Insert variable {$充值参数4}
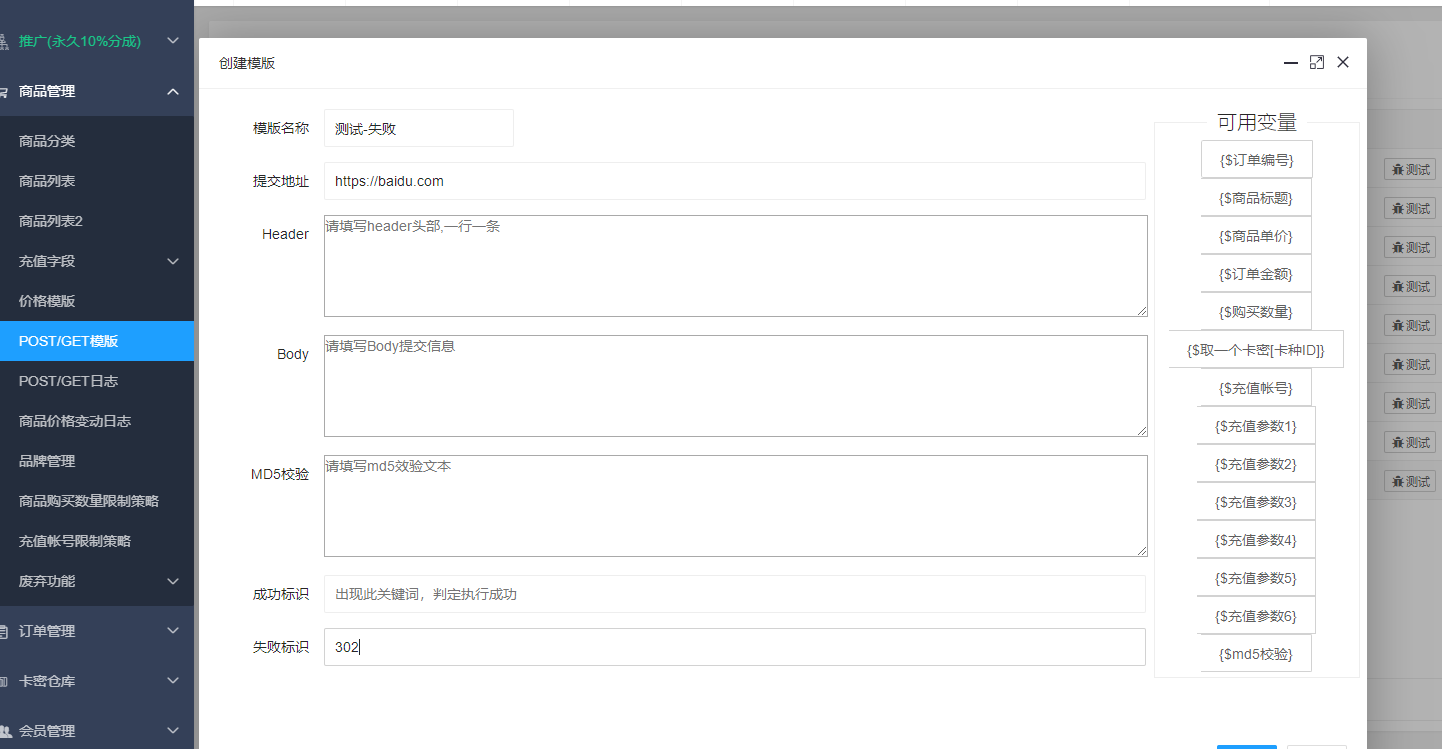Viewport: 1442px width, 749px height. click(1256, 540)
